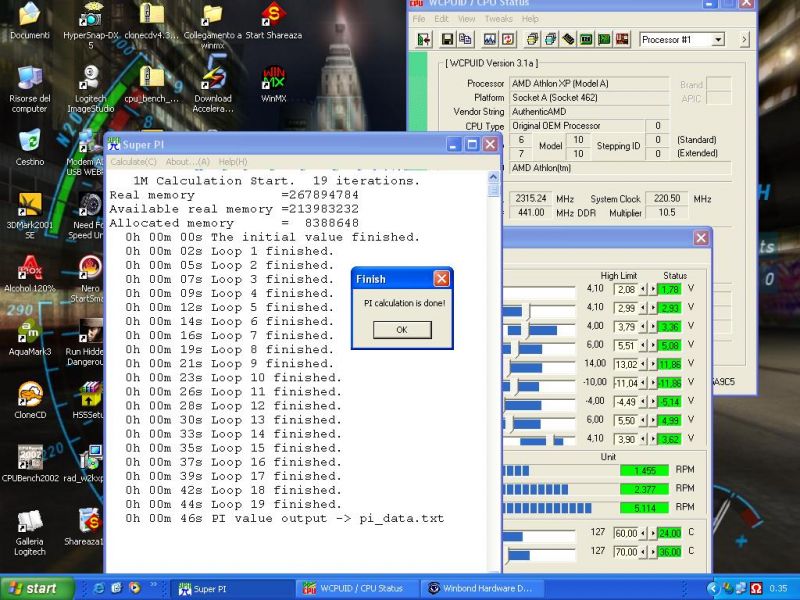This screenshot has width=800, height=600.
Task: Increase the 70,00 temperature limit with right arrow
Action: tap(653, 552)
